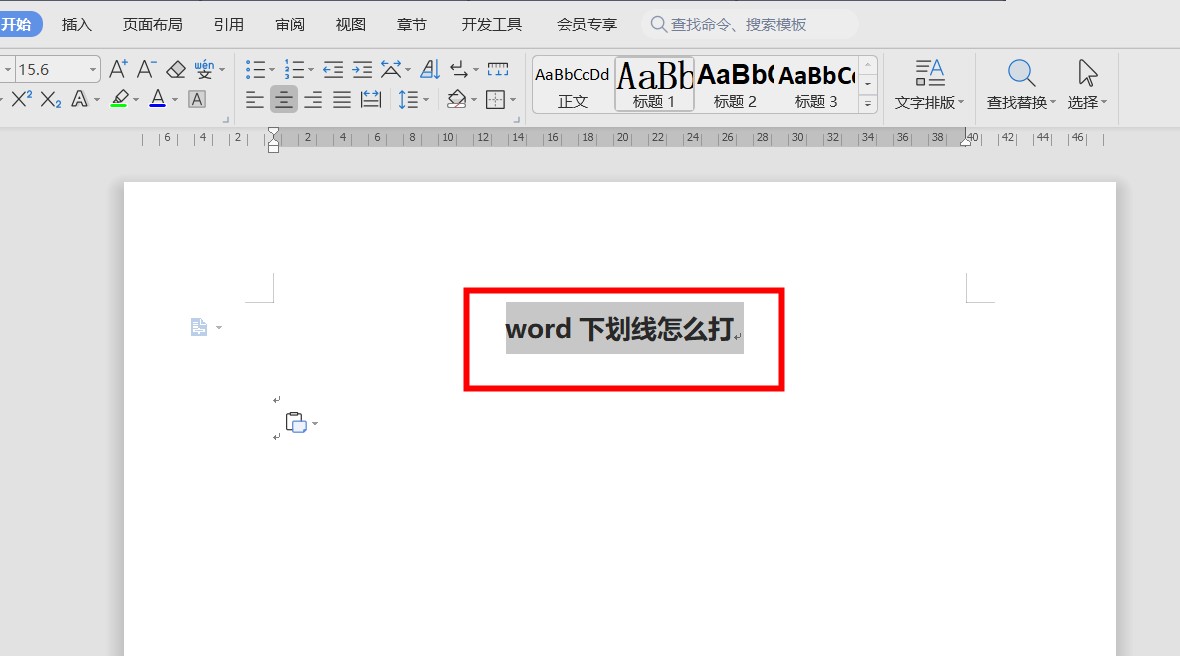Switch to the 插入 tab
Image resolution: width=1180 pixels, height=656 pixels.
[77, 24]
